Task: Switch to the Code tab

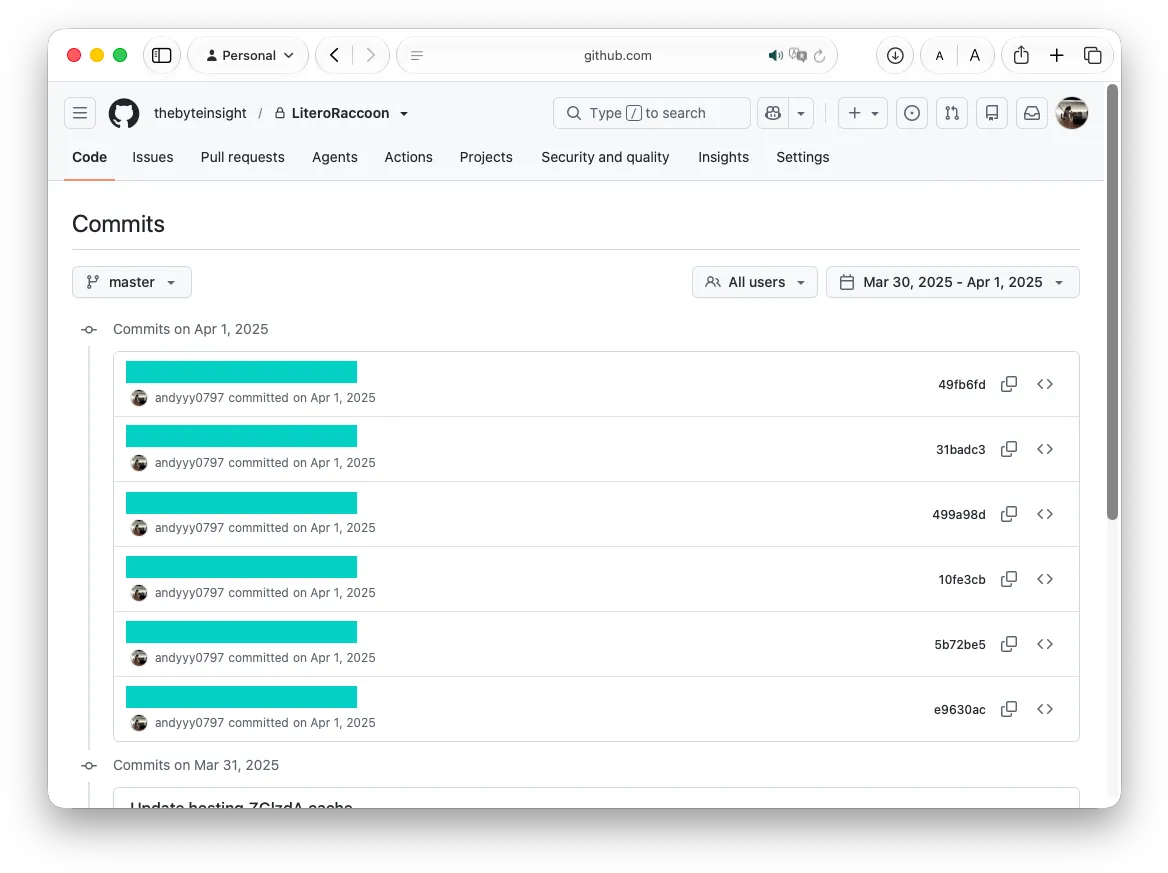Action: tap(89, 157)
